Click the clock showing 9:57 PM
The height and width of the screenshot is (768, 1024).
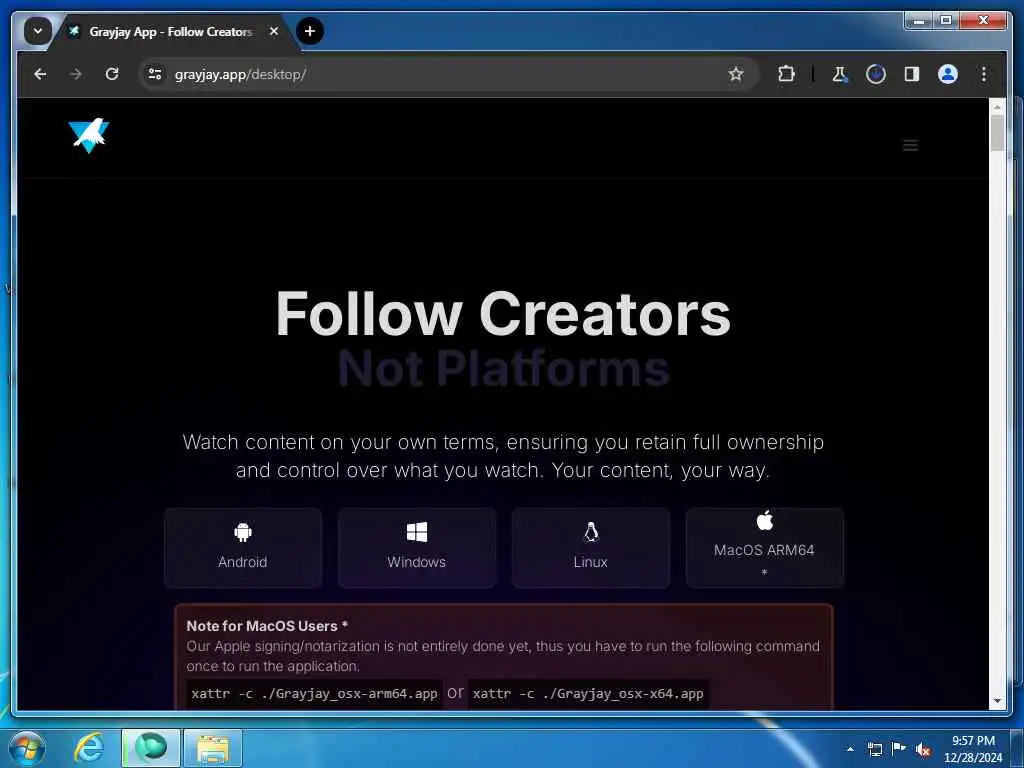pyautogui.click(x=973, y=741)
